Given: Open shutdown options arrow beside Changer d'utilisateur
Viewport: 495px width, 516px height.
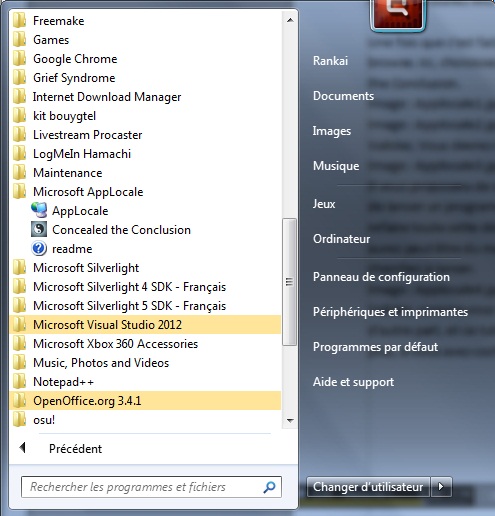Looking at the screenshot, I should click(x=441, y=487).
